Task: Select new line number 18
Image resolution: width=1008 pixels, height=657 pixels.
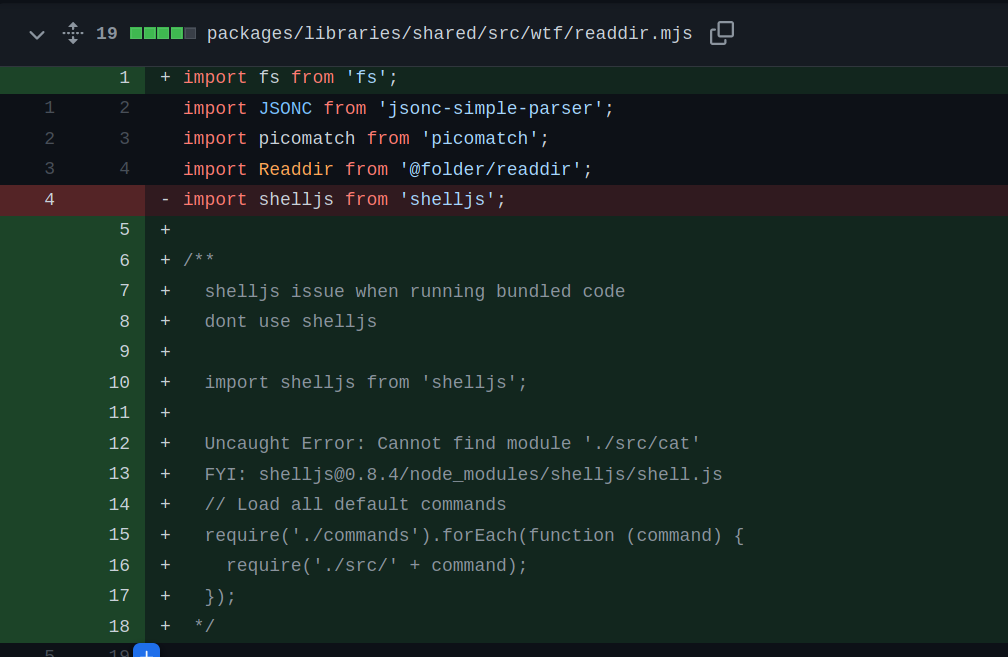Action: coord(119,626)
